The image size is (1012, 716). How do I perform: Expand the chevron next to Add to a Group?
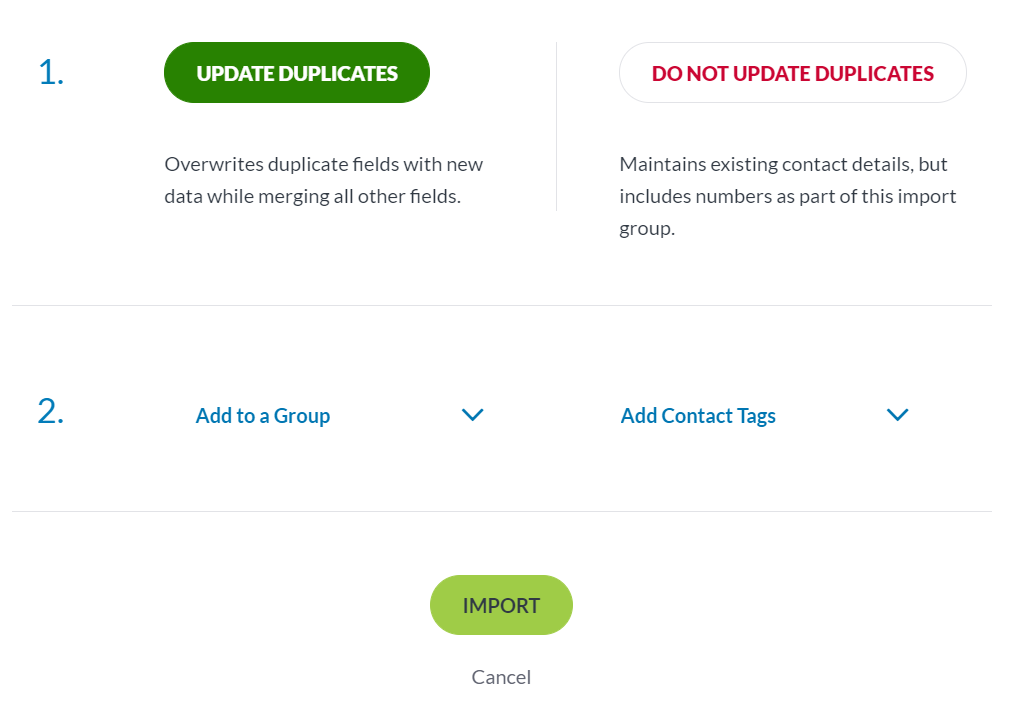(473, 415)
